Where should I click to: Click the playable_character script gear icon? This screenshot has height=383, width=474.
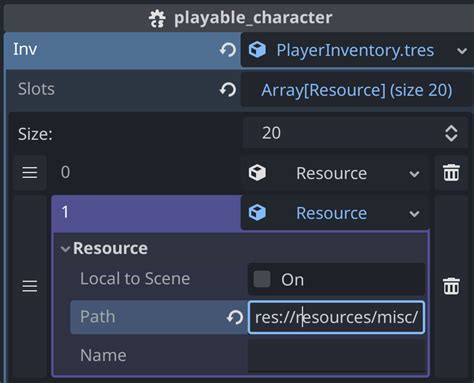[157, 18]
